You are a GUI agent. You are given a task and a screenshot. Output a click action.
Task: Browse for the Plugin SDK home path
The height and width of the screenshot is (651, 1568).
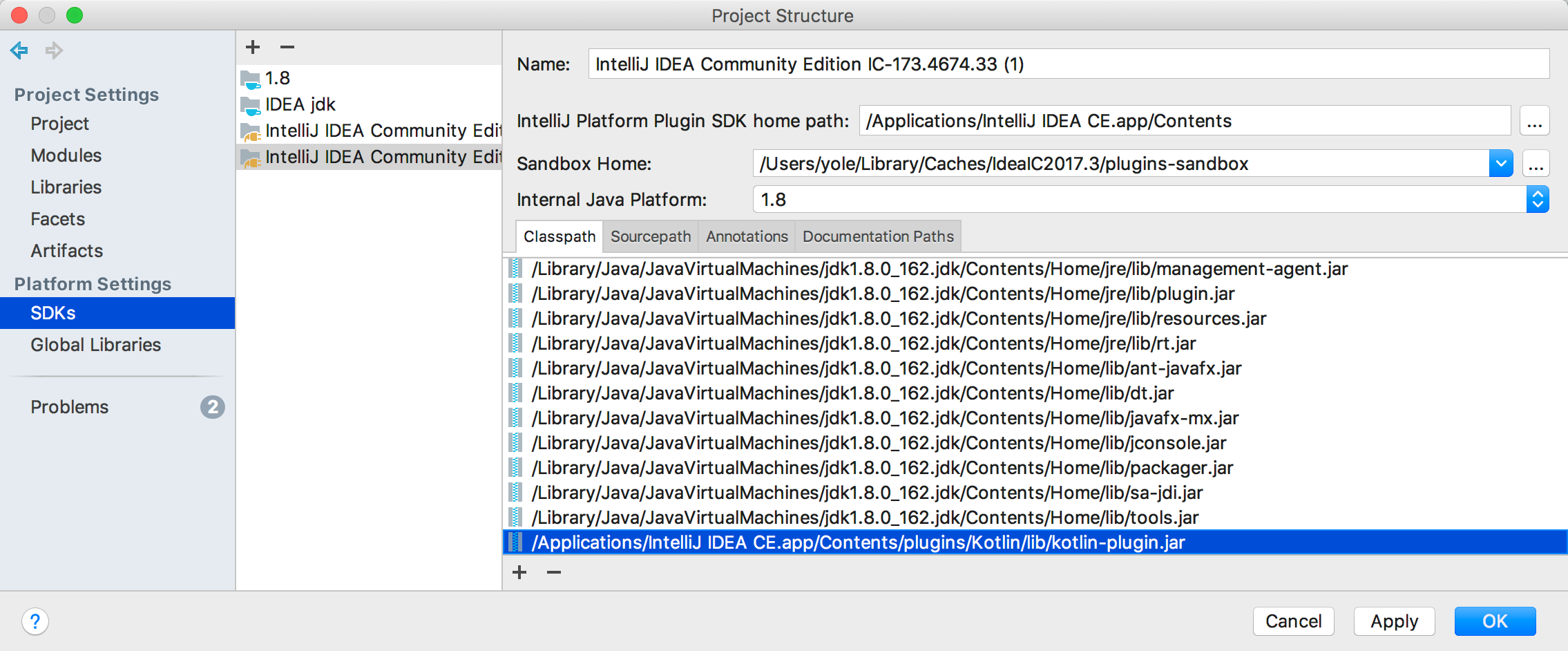coord(1536,121)
